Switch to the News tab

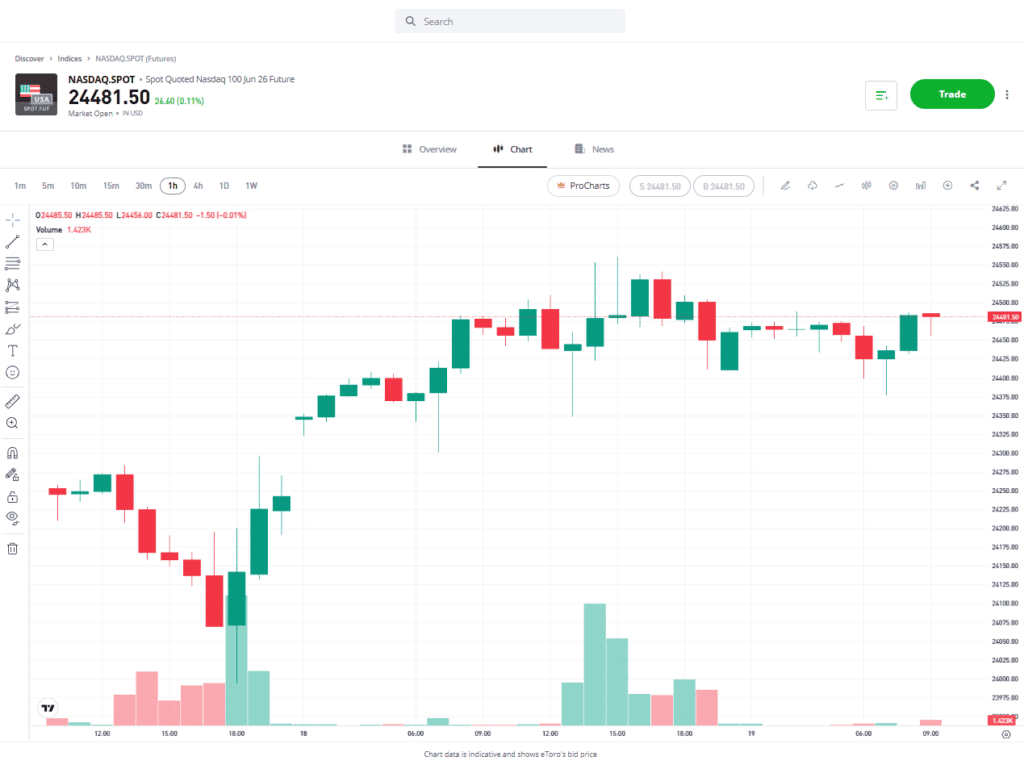tap(594, 149)
